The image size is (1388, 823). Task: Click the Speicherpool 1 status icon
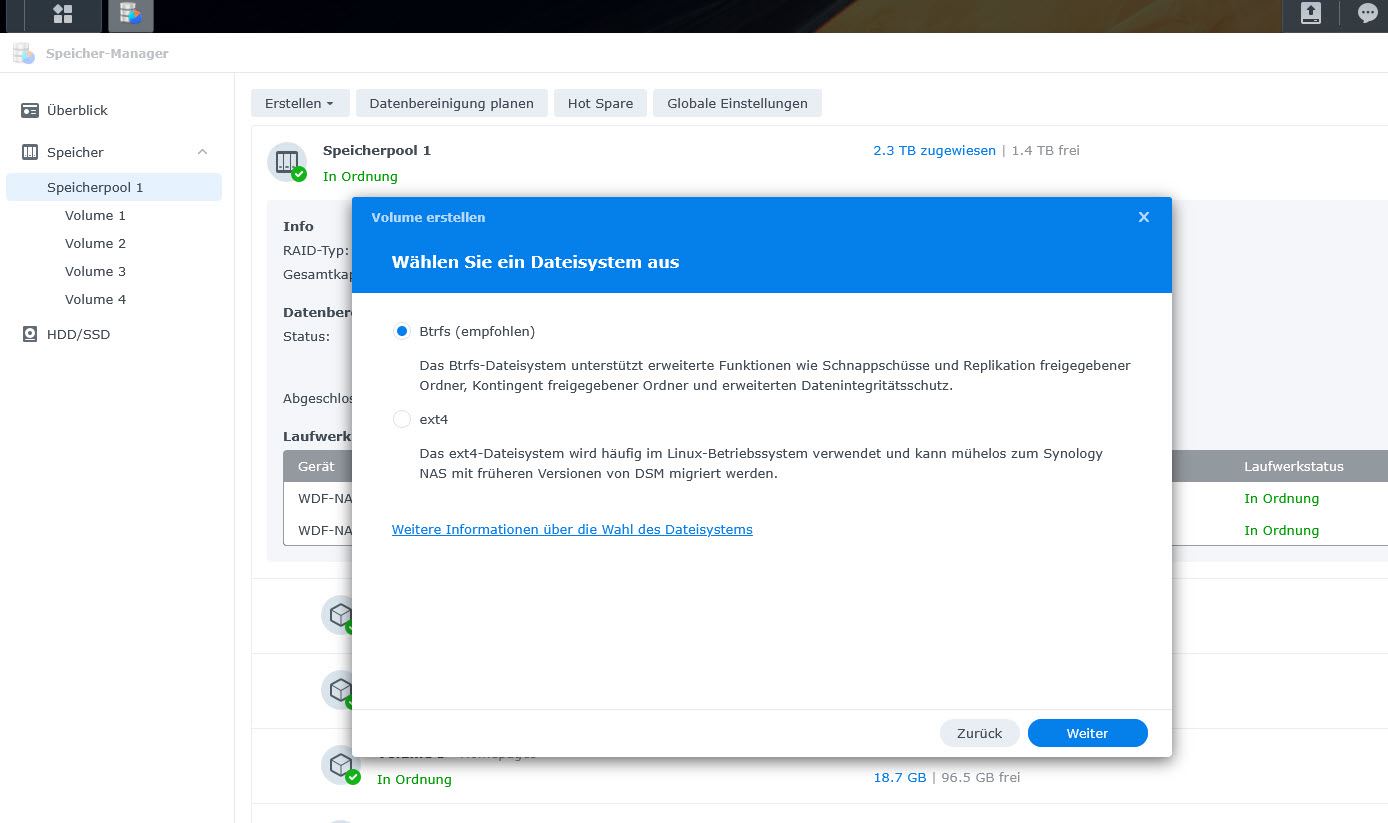point(287,162)
